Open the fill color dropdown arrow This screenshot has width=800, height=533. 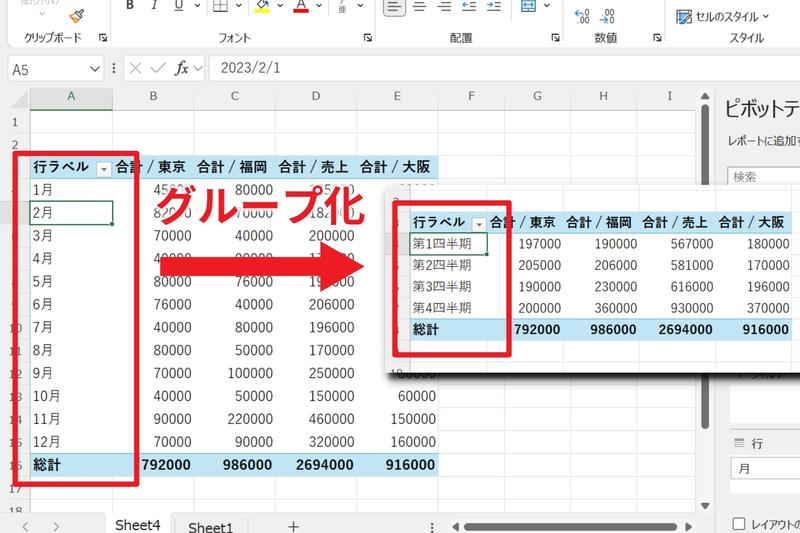(x=280, y=6)
